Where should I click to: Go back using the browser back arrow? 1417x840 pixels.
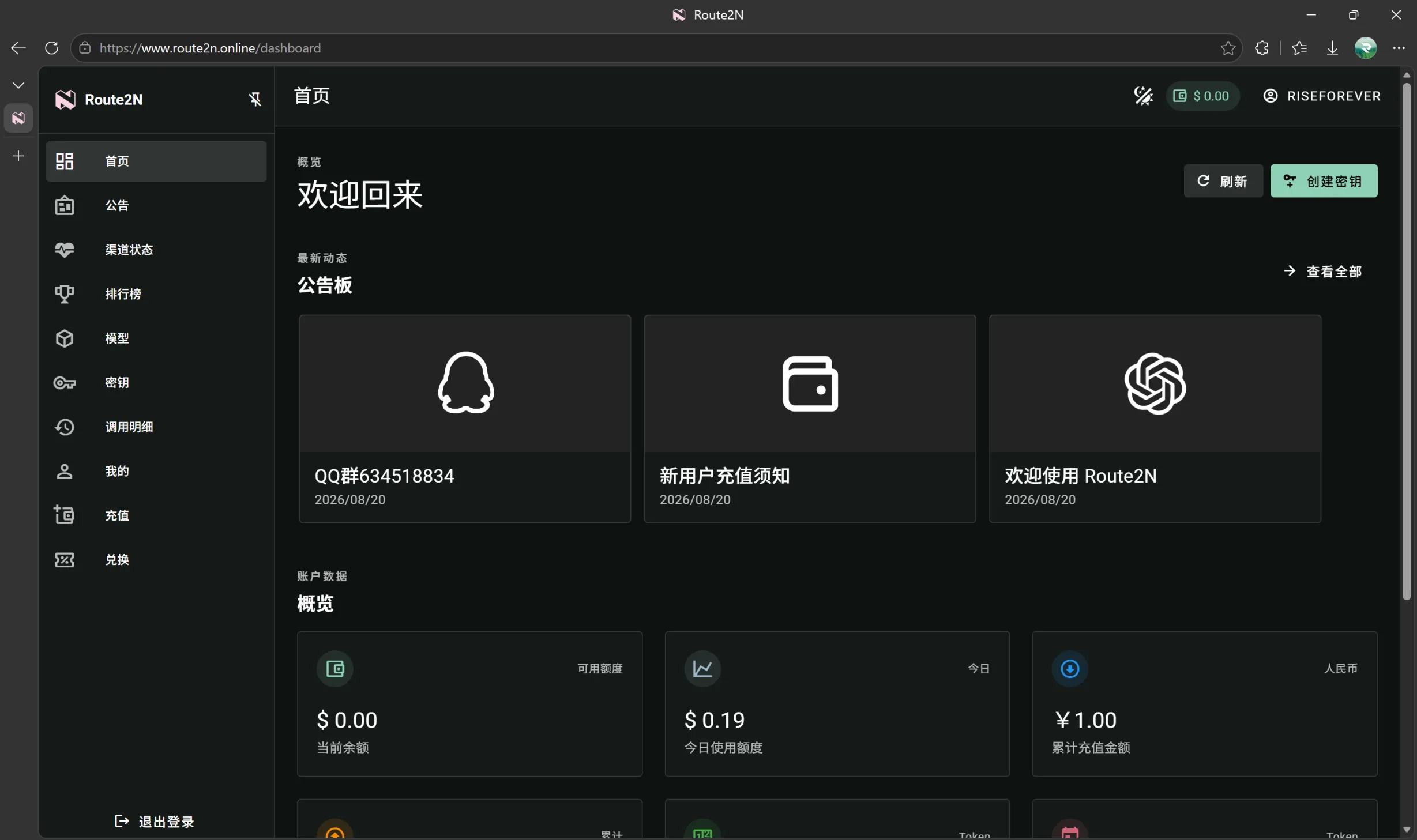pyautogui.click(x=18, y=48)
